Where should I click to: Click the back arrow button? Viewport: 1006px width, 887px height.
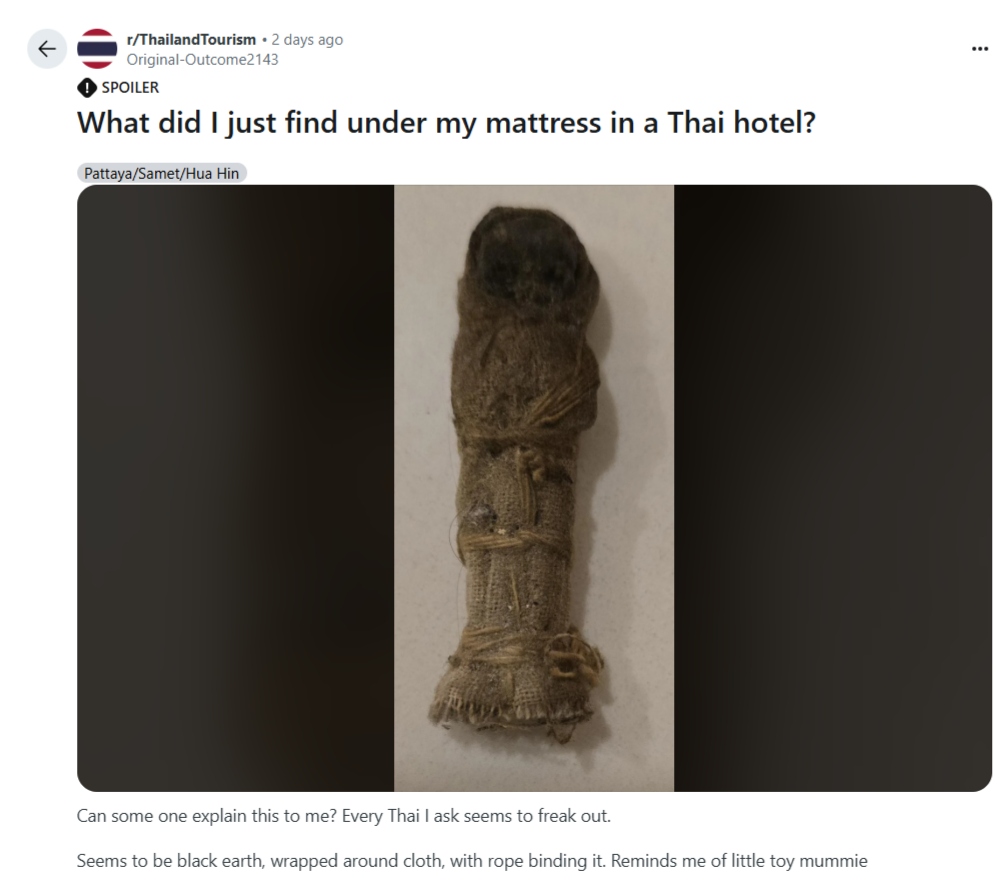(47, 49)
